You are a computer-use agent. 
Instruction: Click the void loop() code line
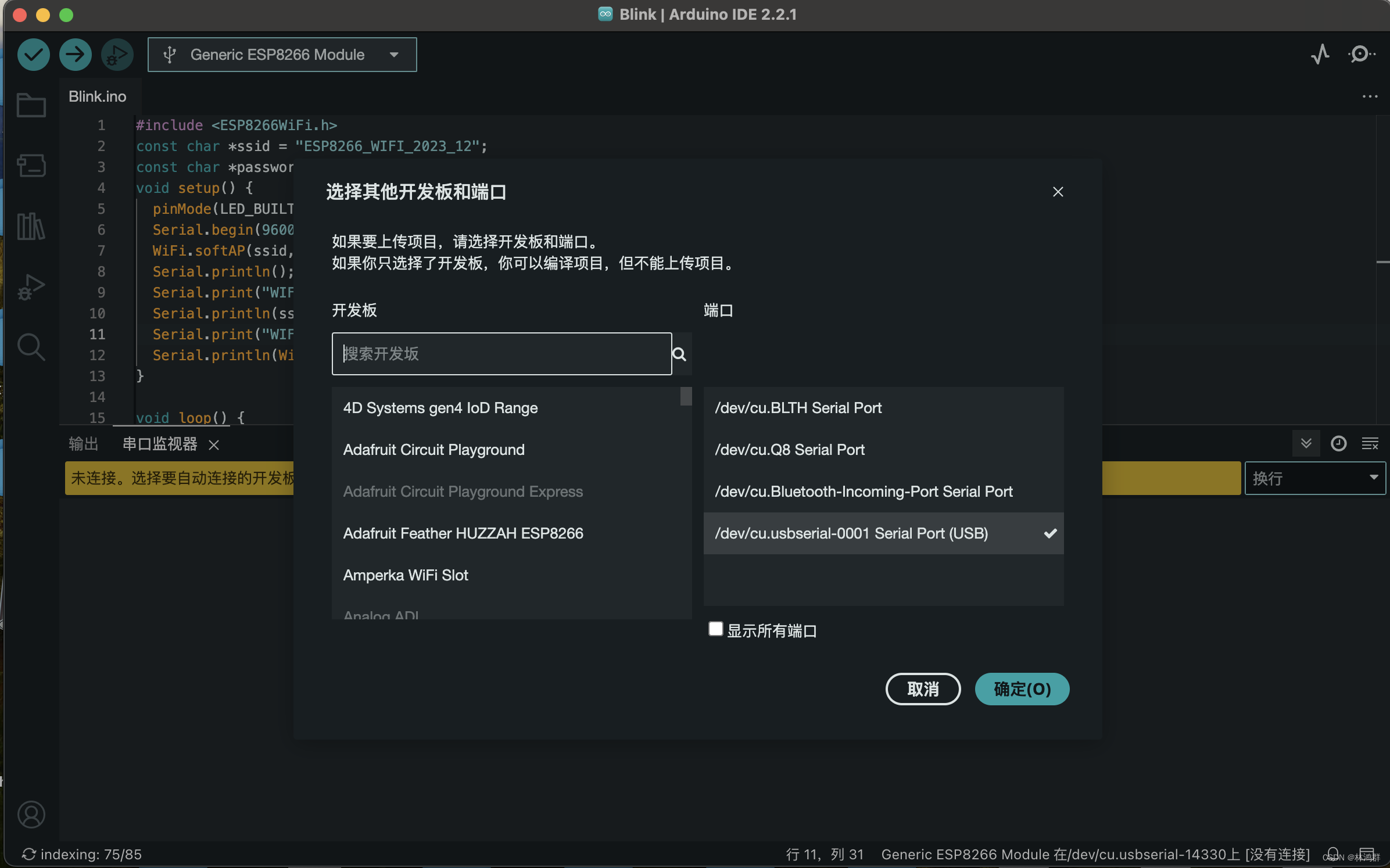(190, 418)
